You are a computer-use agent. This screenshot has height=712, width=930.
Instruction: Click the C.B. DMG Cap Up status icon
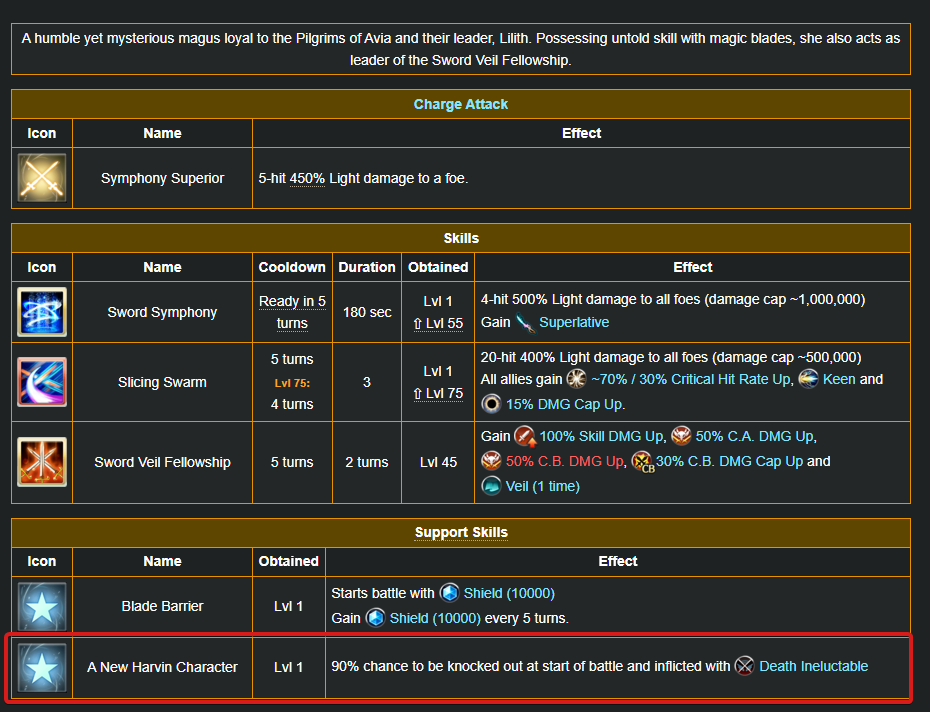tap(642, 462)
